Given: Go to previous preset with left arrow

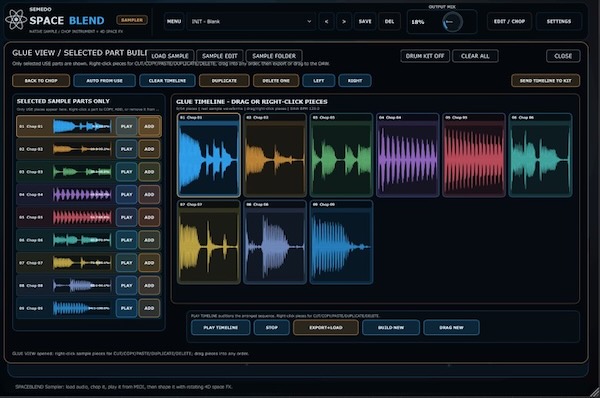Looking at the screenshot, I should 326,21.
